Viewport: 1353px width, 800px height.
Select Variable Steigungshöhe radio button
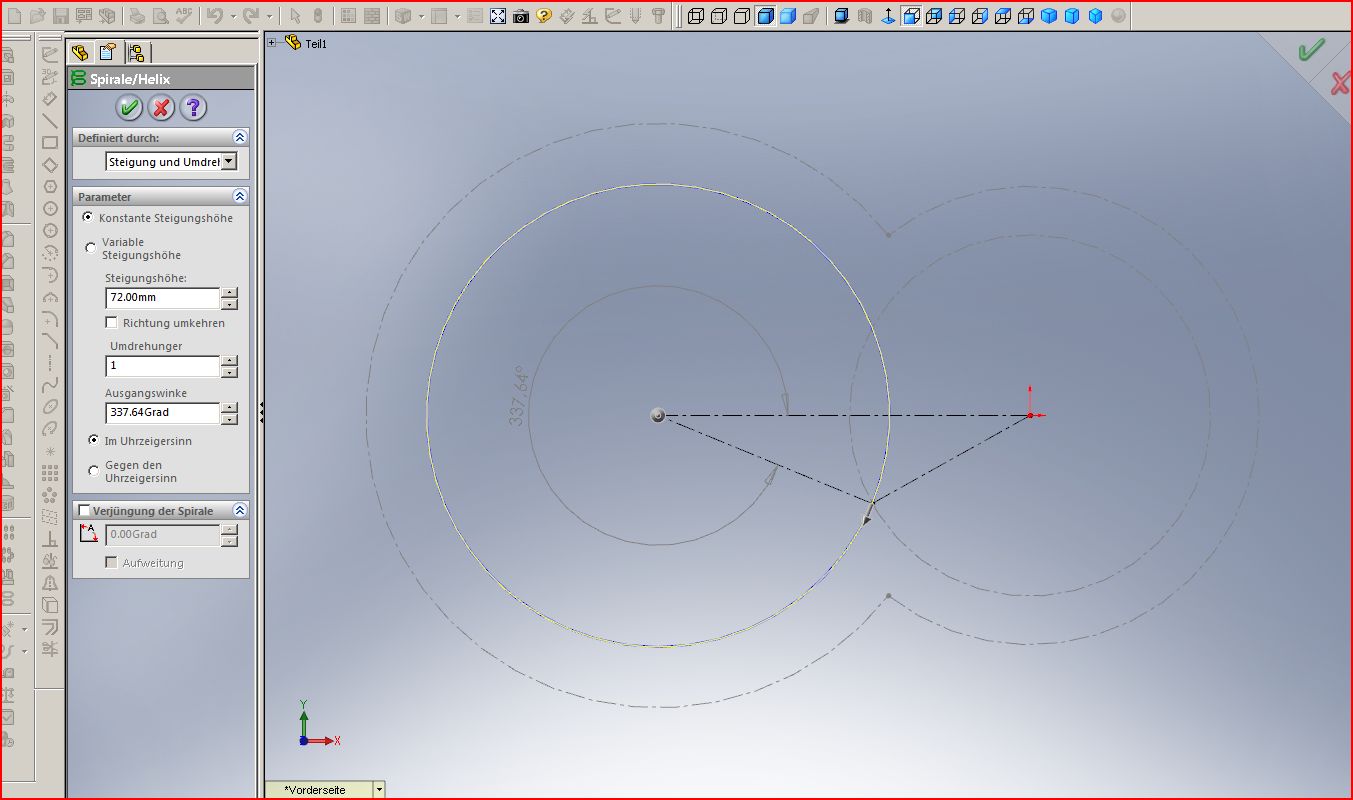coord(91,248)
